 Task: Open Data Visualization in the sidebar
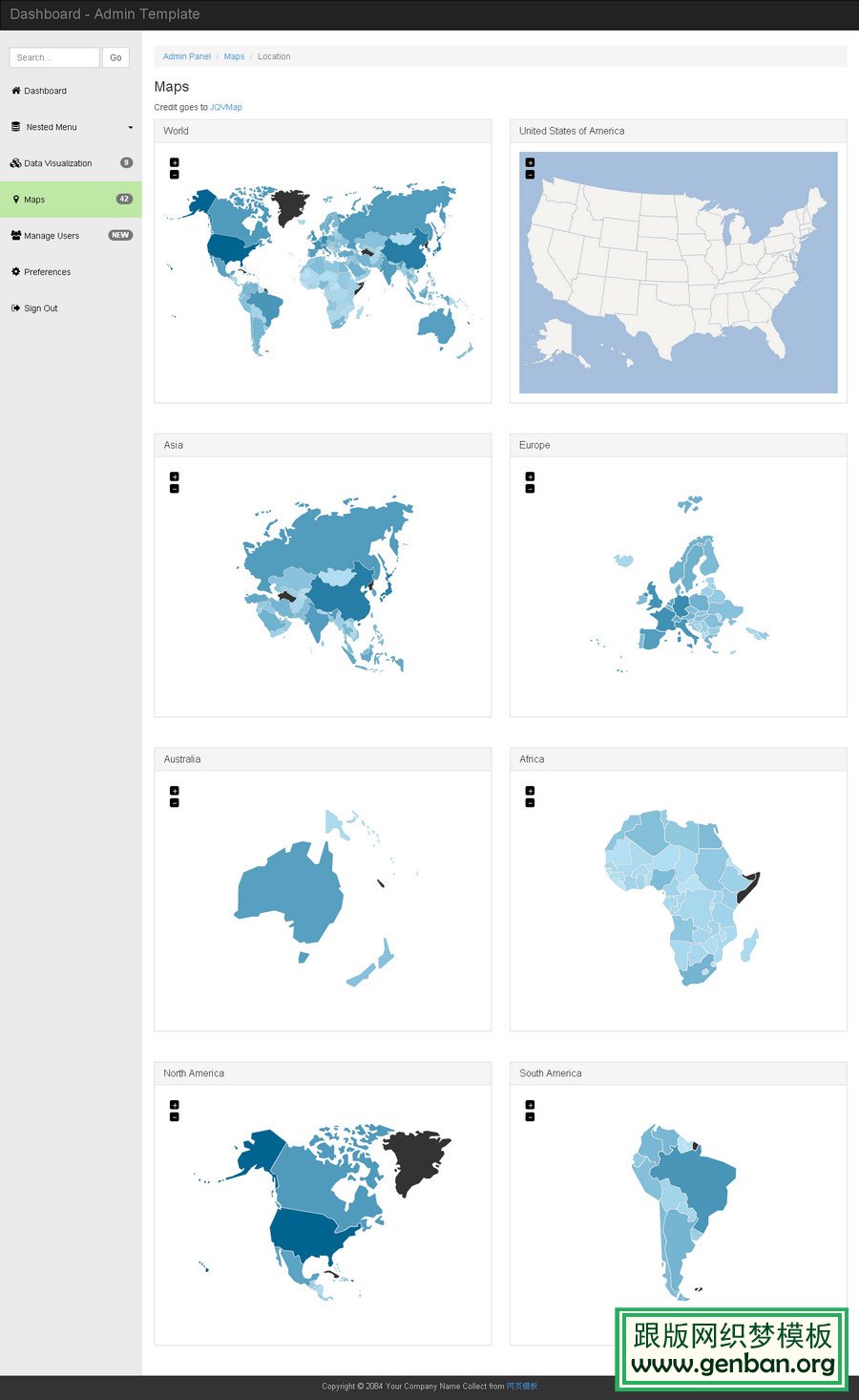[x=57, y=163]
